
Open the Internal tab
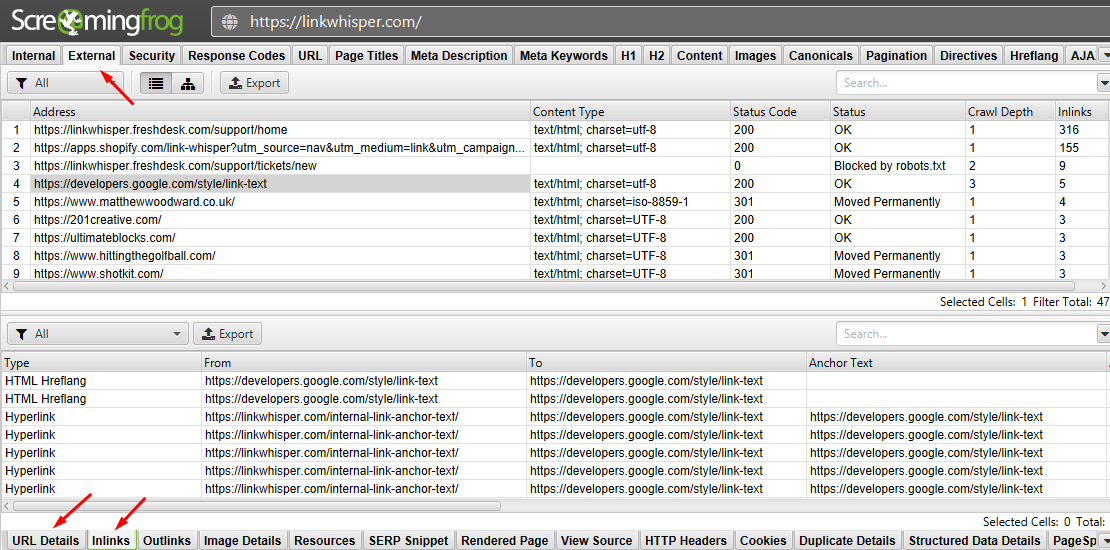tap(33, 56)
